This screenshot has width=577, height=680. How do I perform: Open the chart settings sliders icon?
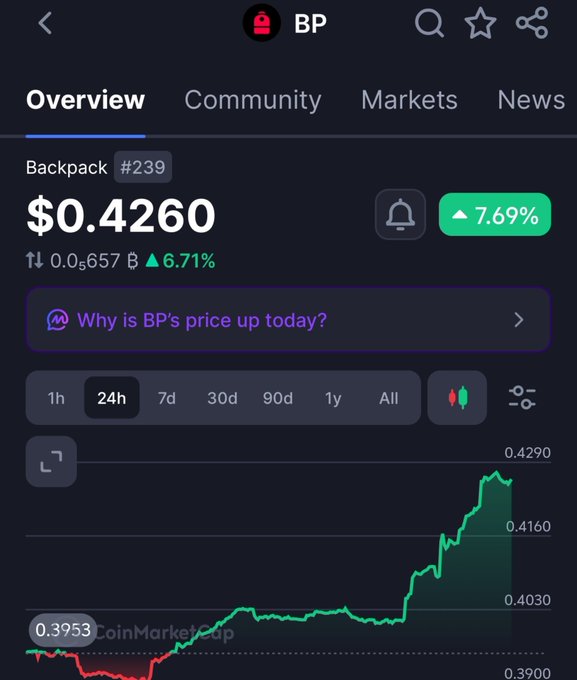(x=522, y=397)
